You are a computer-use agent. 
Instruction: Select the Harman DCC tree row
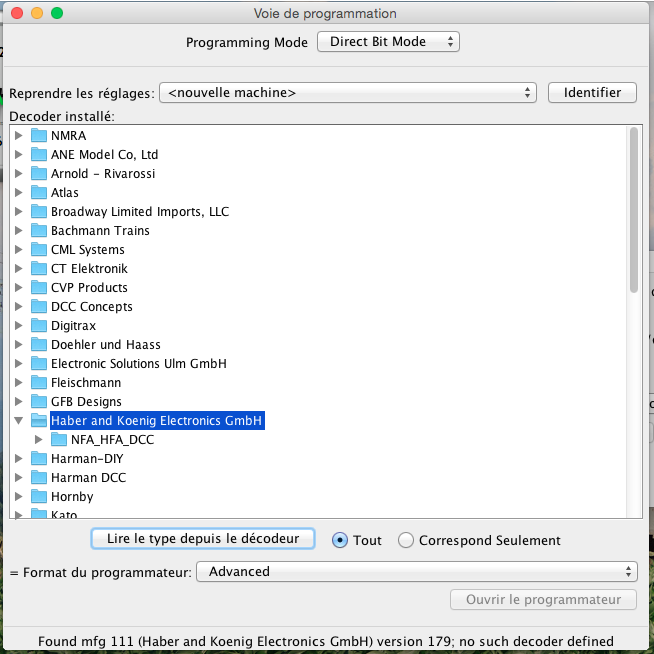[88, 478]
